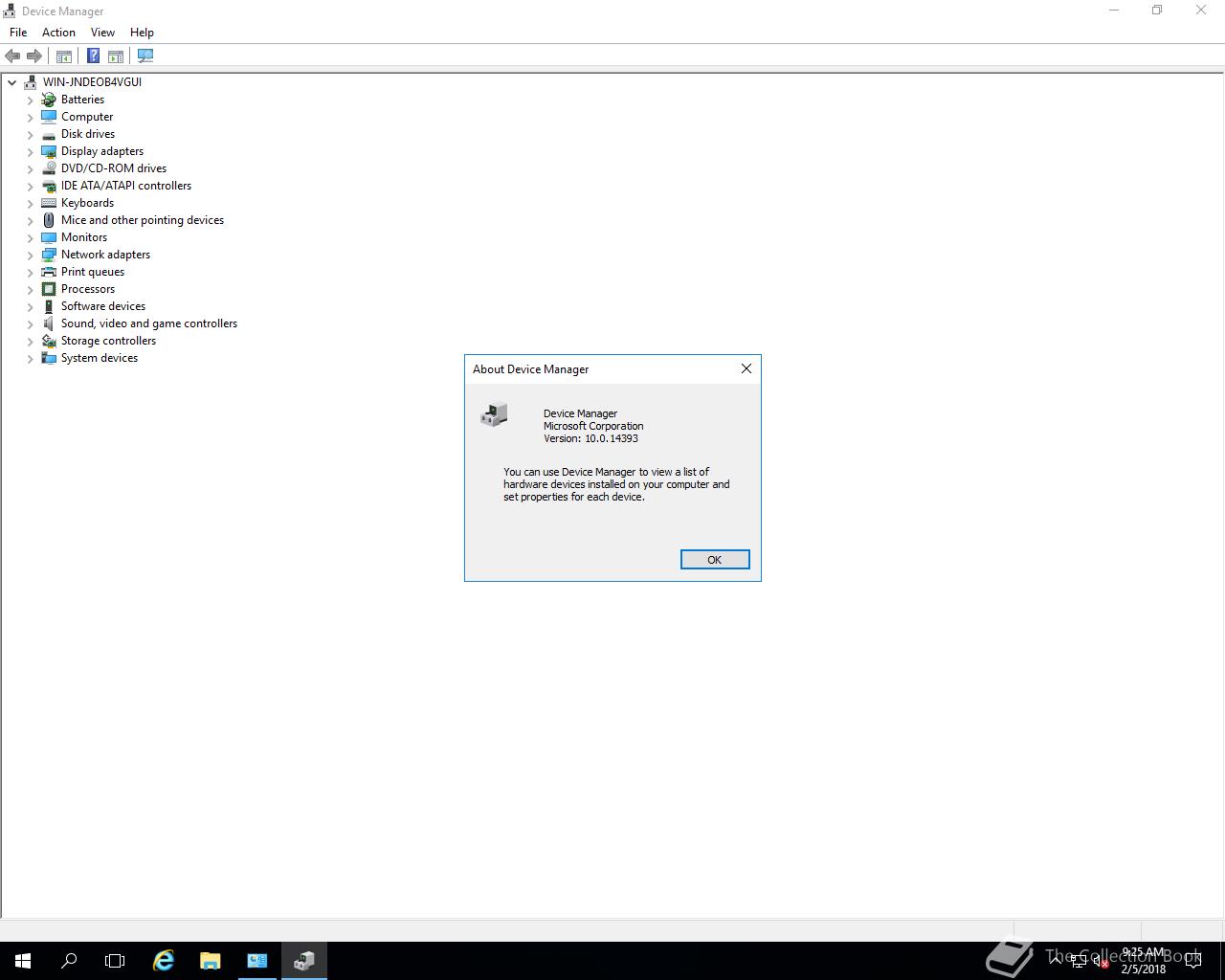The width and height of the screenshot is (1225, 980).
Task: Toggle the Show/Hide Console Tree toolbar icon
Action: 64,56
